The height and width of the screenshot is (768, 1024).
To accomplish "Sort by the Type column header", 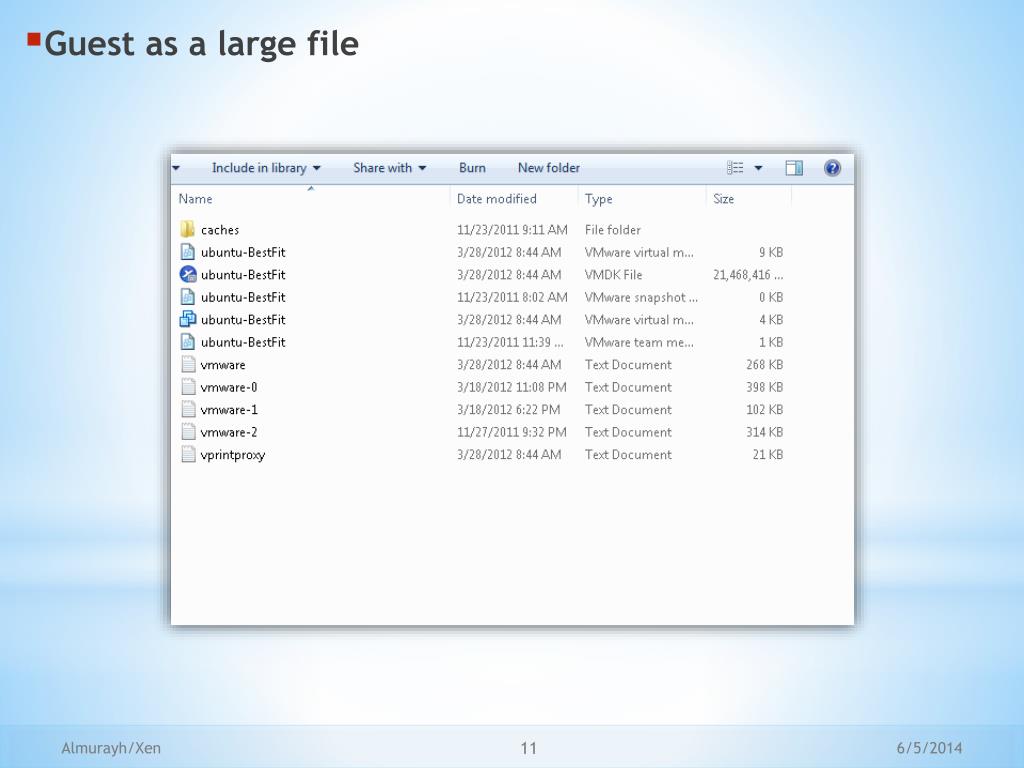I will (x=598, y=199).
